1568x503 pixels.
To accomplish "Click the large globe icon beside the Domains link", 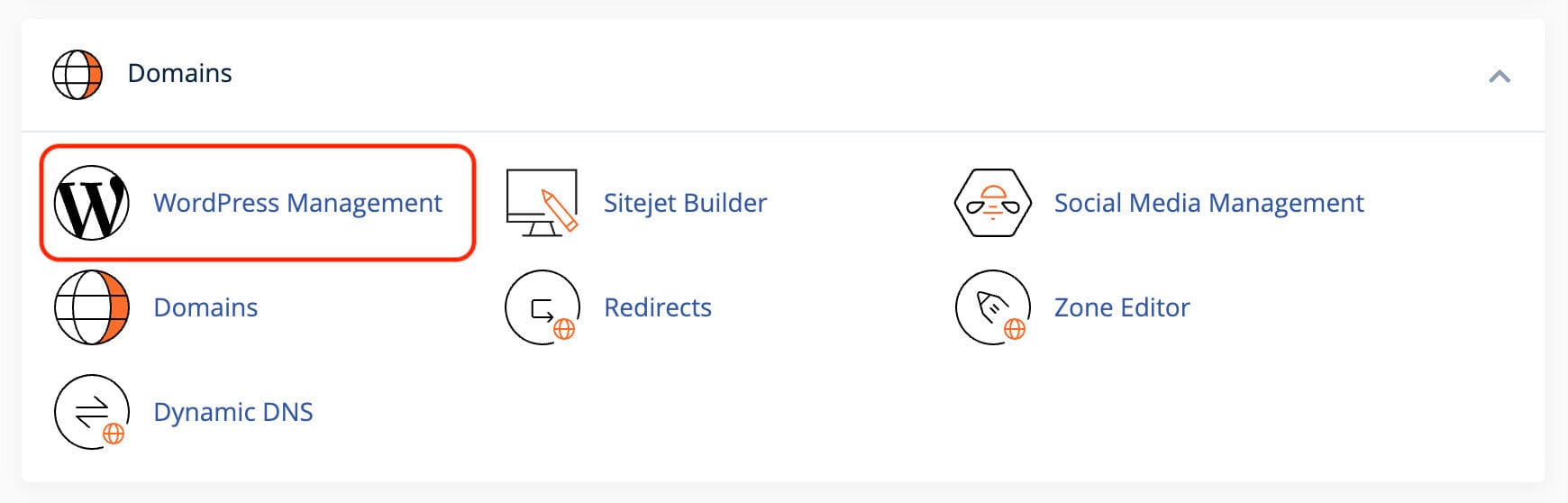I will pyautogui.click(x=91, y=307).
